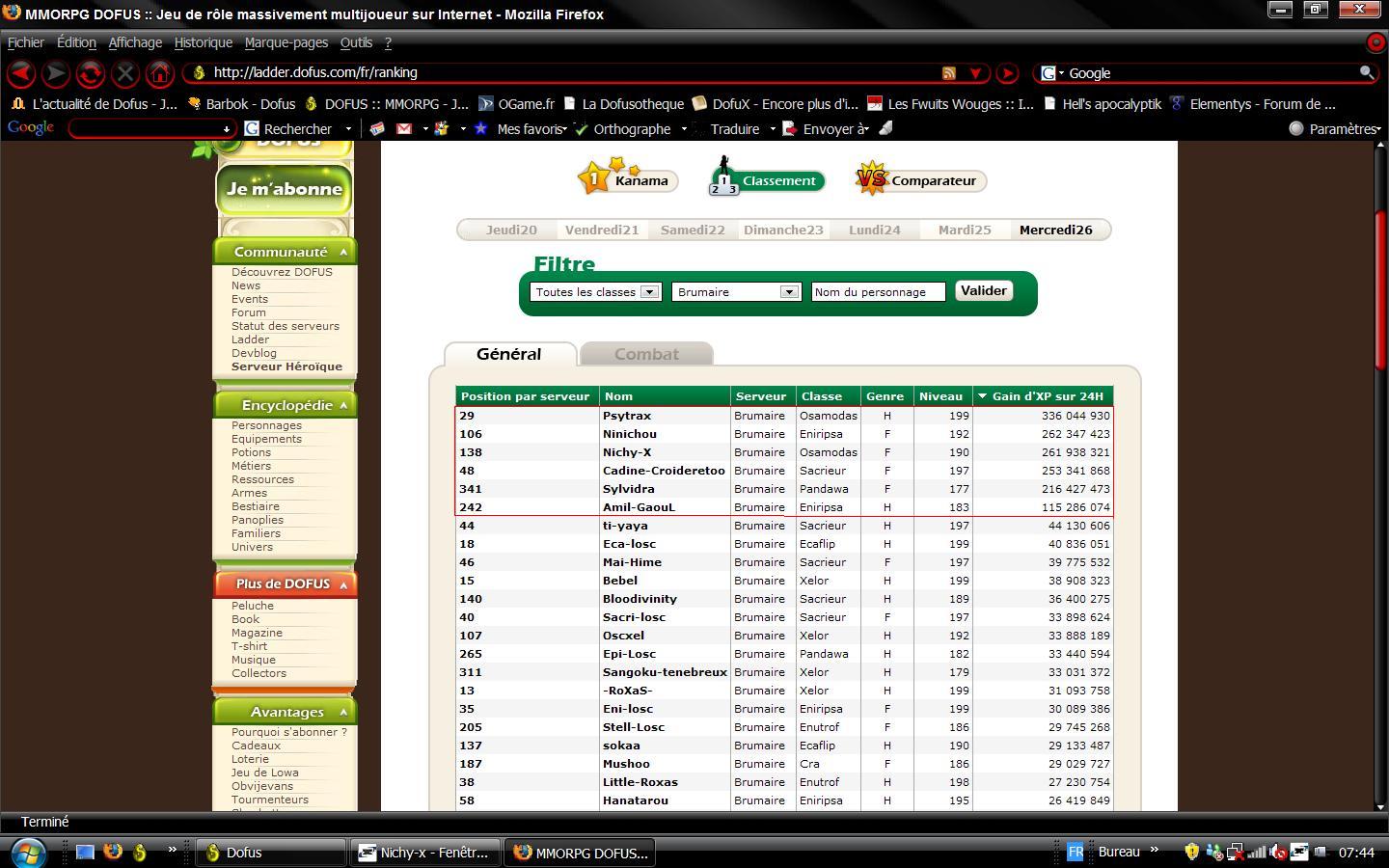Open La Dofusotheque bookmark
Image resolution: width=1389 pixels, height=868 pixels.
[623, 104]
